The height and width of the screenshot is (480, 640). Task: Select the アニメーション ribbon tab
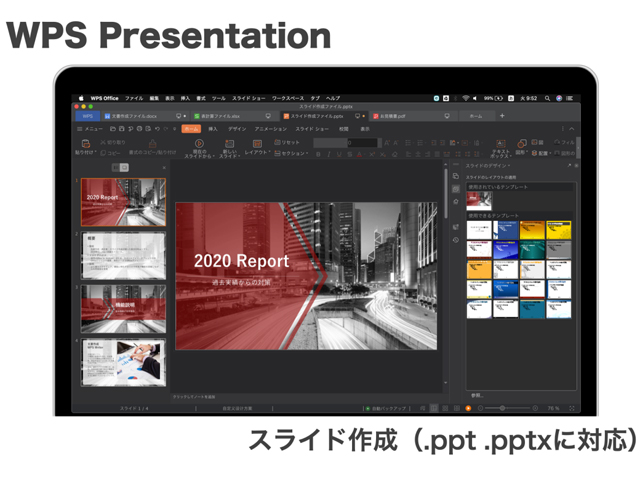pyautogui.click(x=271, y=129)
